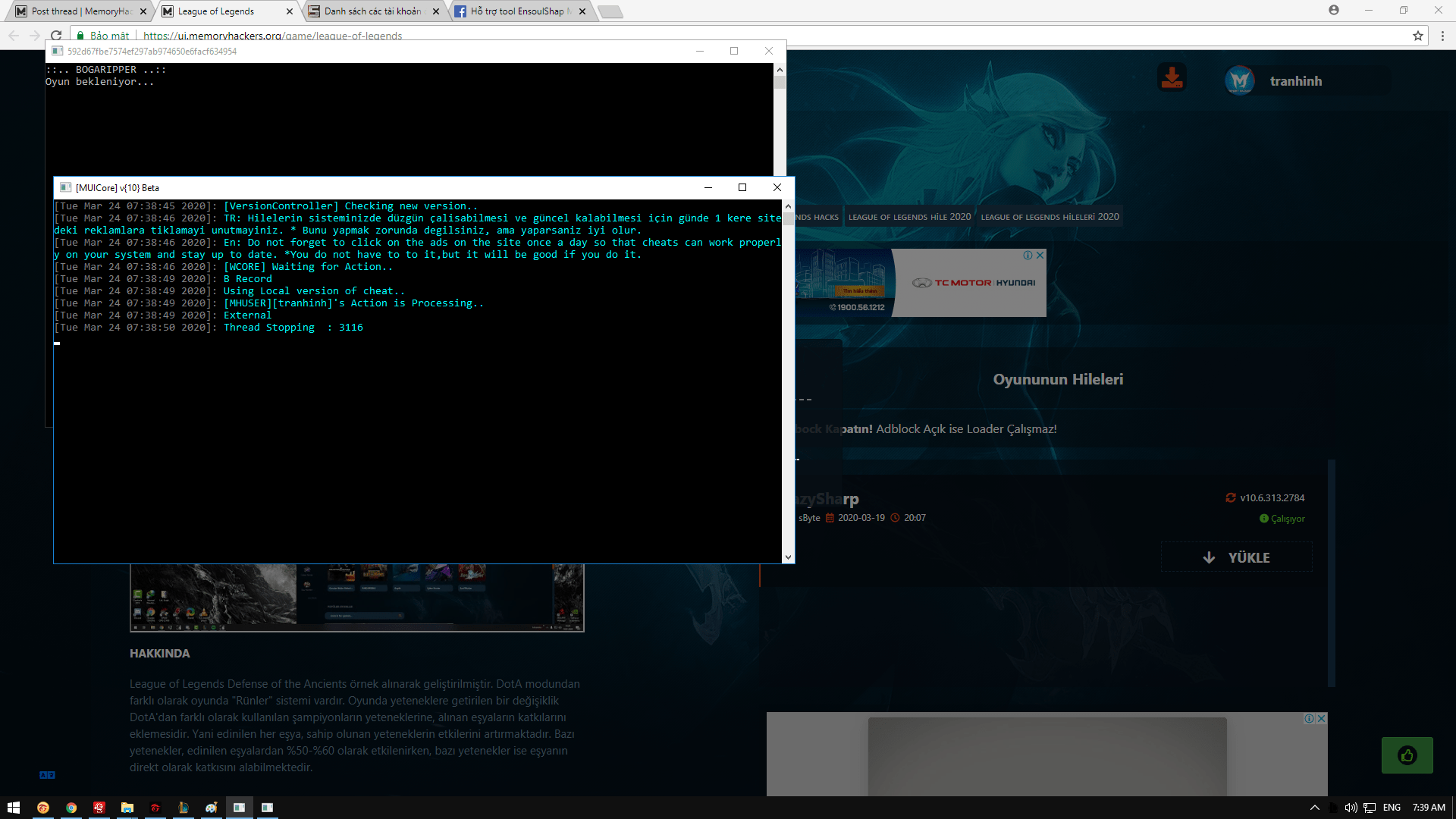
Task: Click the HAKKINDA heading
Action: pos(159,654)
